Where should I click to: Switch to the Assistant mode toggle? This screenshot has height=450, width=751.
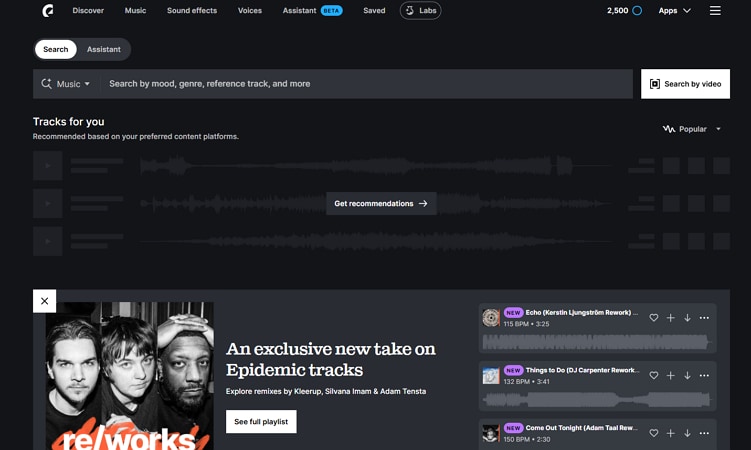[x=103, y=49]
